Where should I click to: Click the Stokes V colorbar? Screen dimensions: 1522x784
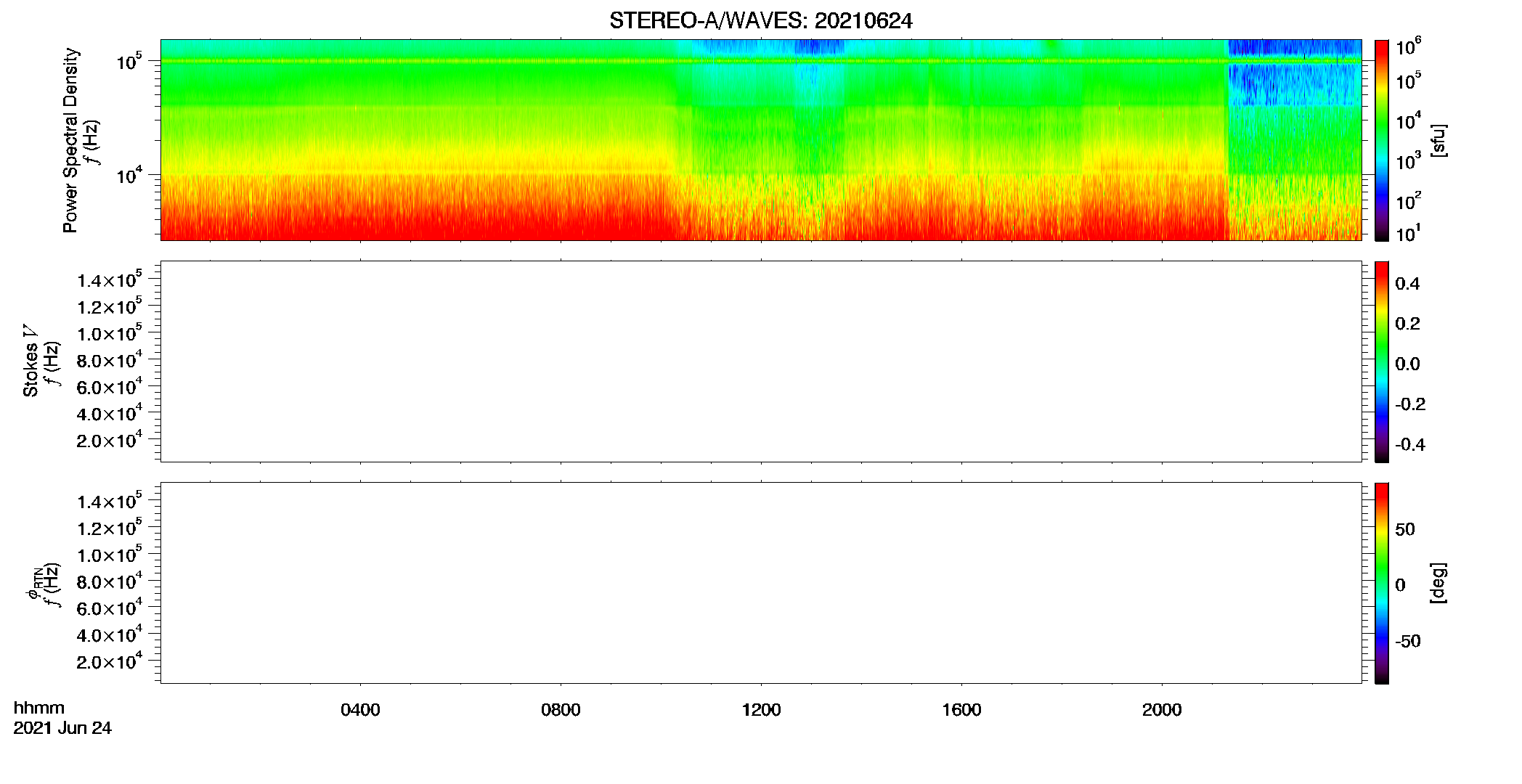(x=1381, y=362)
